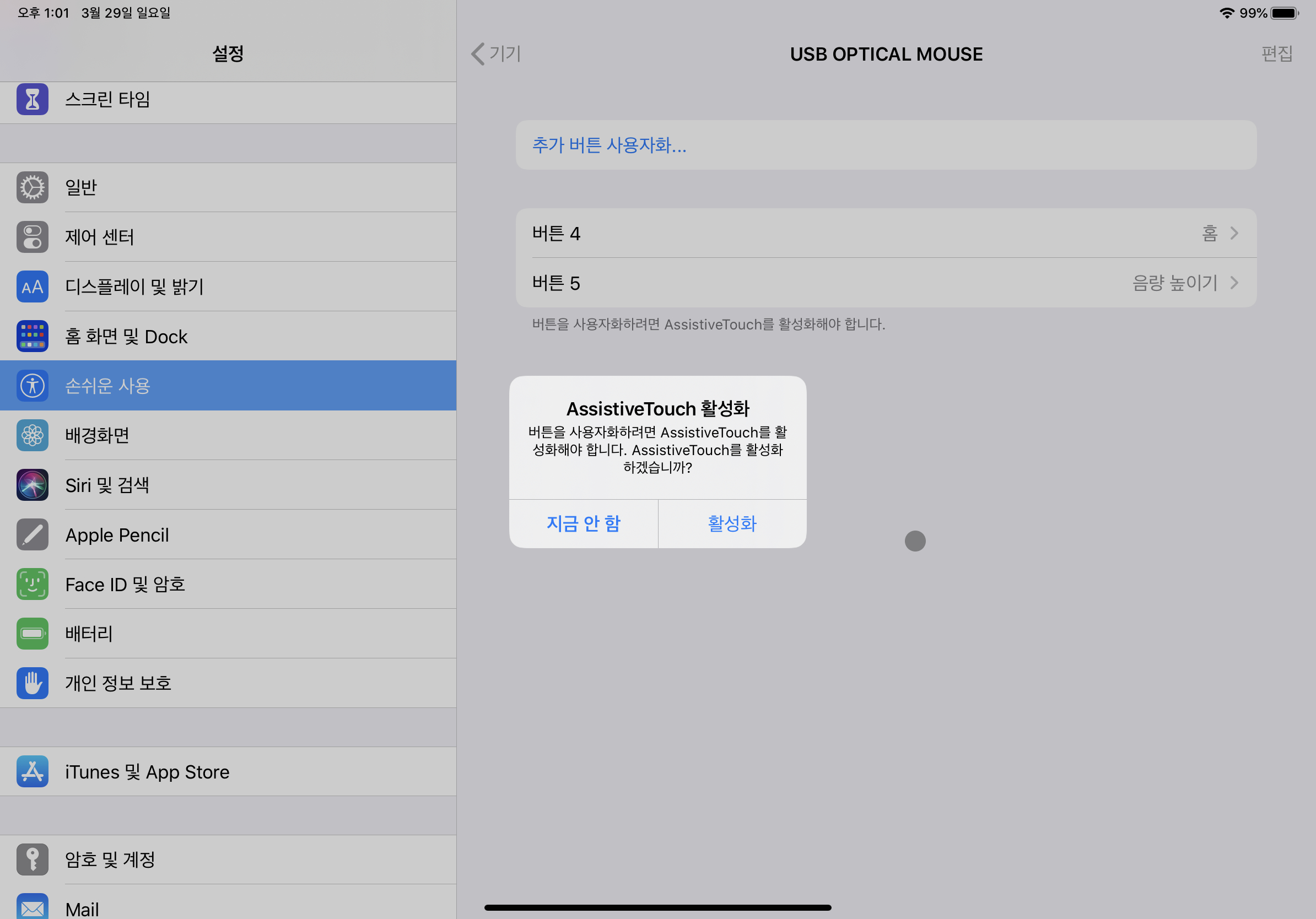Viewport: 1316px width, 919px height.
Task: Tap the Screen Time hourglass icon
Action: 32,100
